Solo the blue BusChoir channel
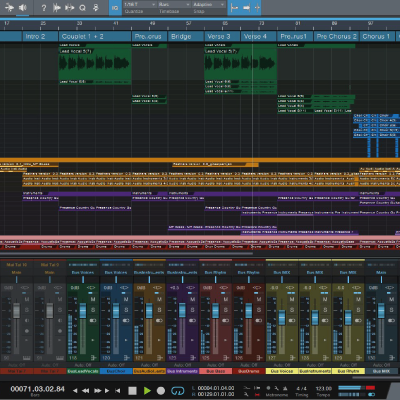The height and width of the screenshot is (400, 400). (x=126, y=310)
